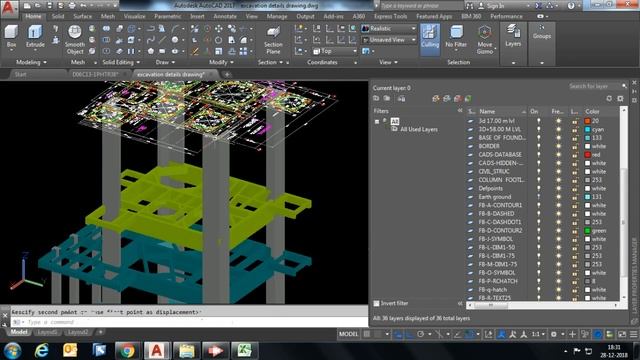Refresh the layer list
The width and height of the screenshot is (640, 360).
(609, 98)
